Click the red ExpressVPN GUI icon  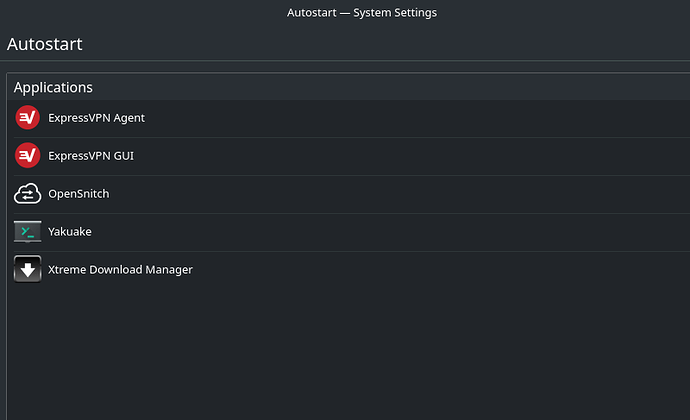pyautogui.click(x=27, y=155)
